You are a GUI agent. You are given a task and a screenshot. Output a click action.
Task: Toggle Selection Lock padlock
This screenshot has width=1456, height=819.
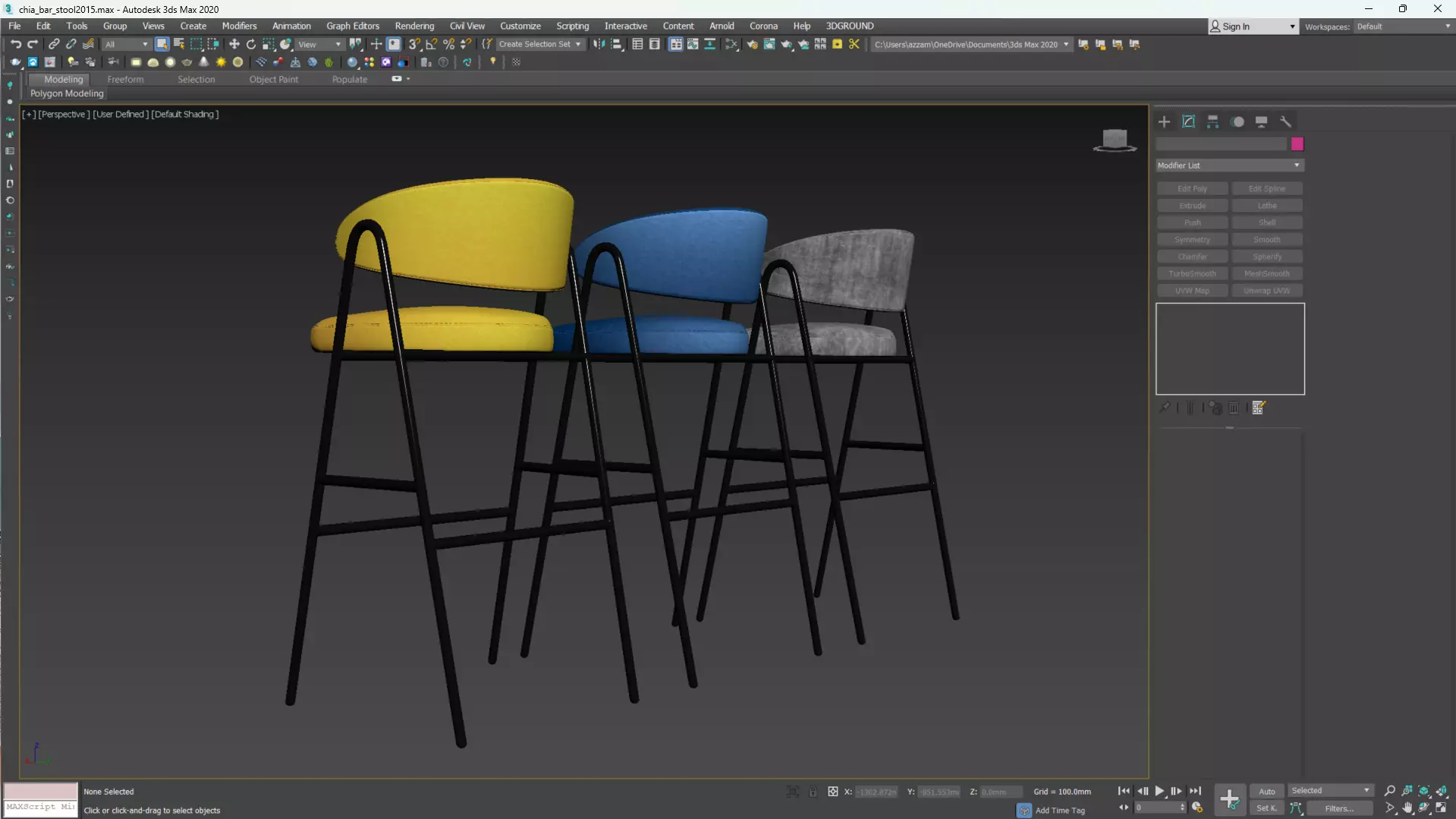coord(813,792)
